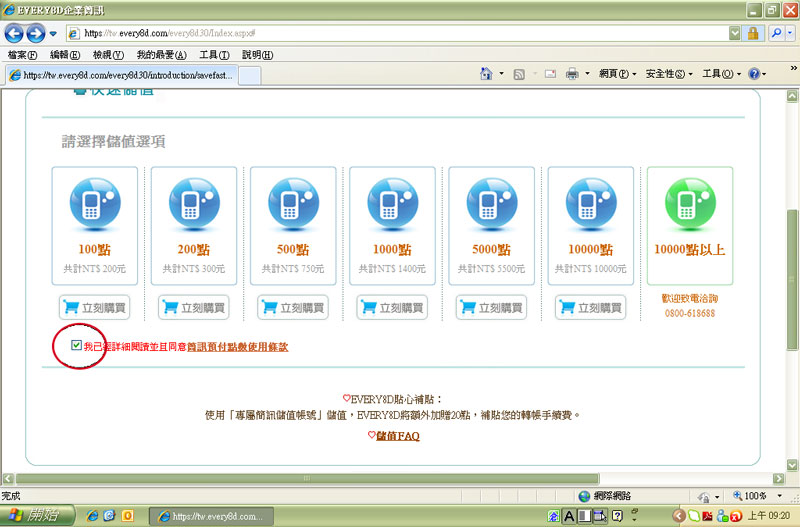Open the recent pages dropdown beside forward arrow
The width and height of the screenshot is (800, 527).
click(x=53, y=34)
